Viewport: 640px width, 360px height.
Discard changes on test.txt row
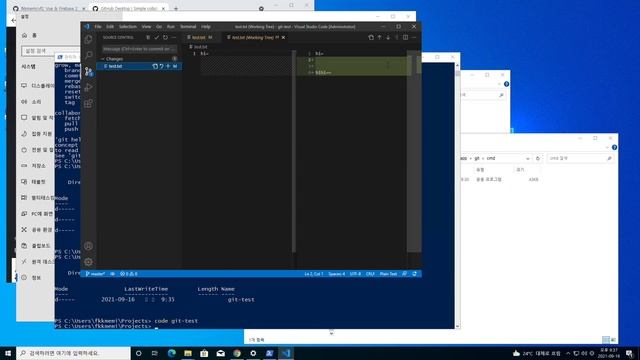point(161,66)
